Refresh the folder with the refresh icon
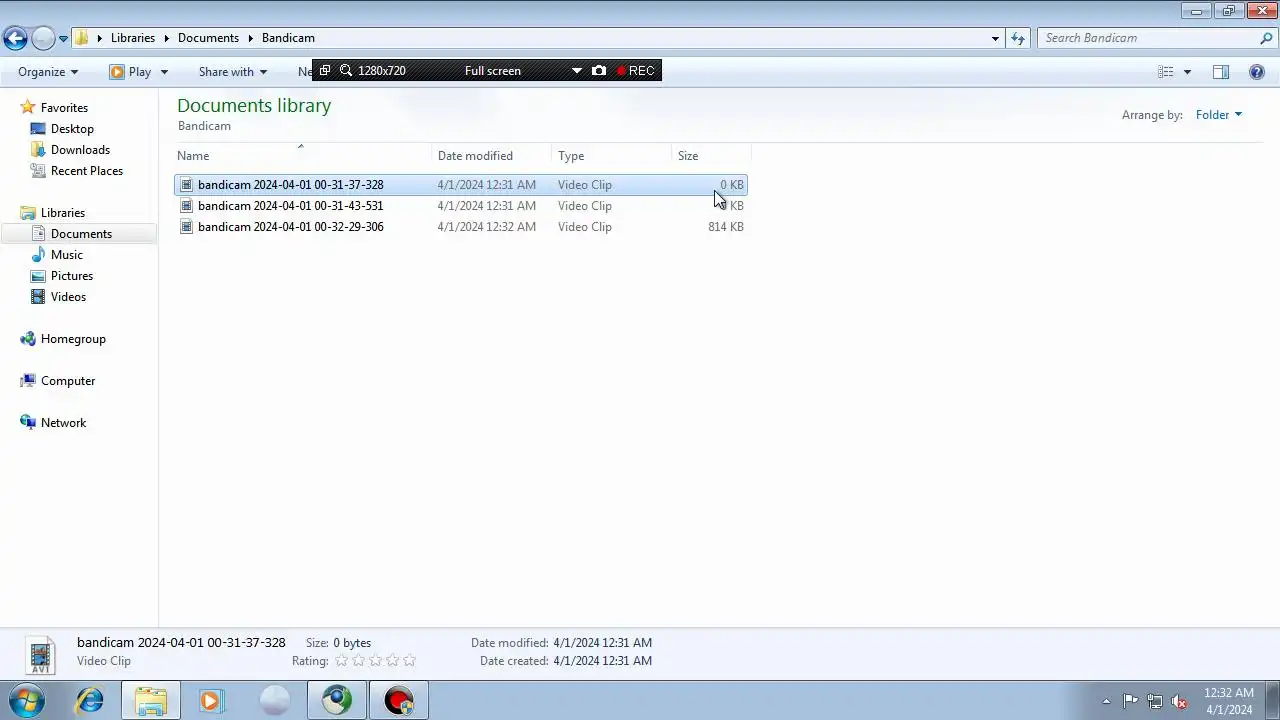Viewport: 1280px width, 720px height. [1018, 39]
